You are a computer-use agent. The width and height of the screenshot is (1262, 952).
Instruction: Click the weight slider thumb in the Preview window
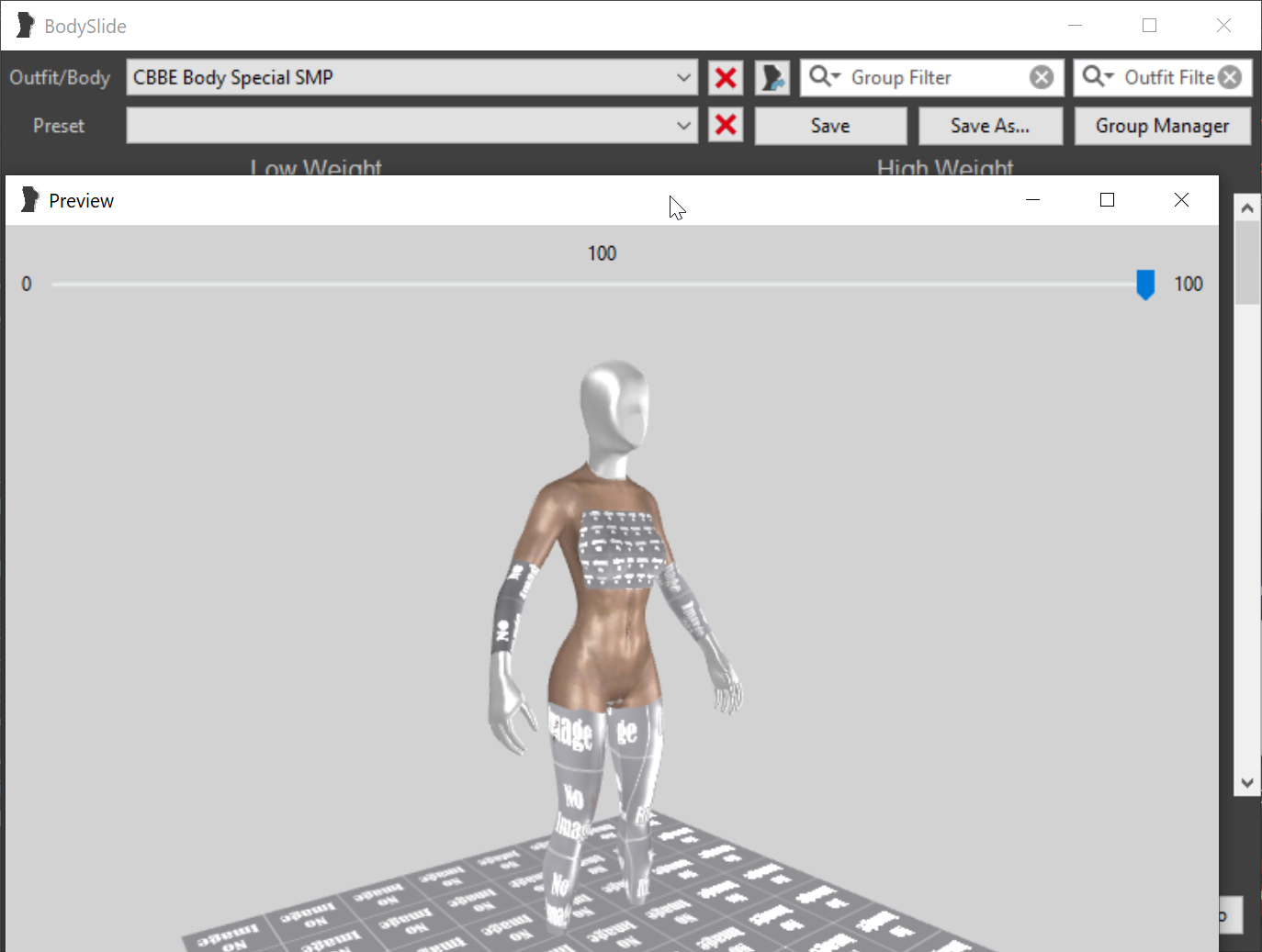(1145, 285)
